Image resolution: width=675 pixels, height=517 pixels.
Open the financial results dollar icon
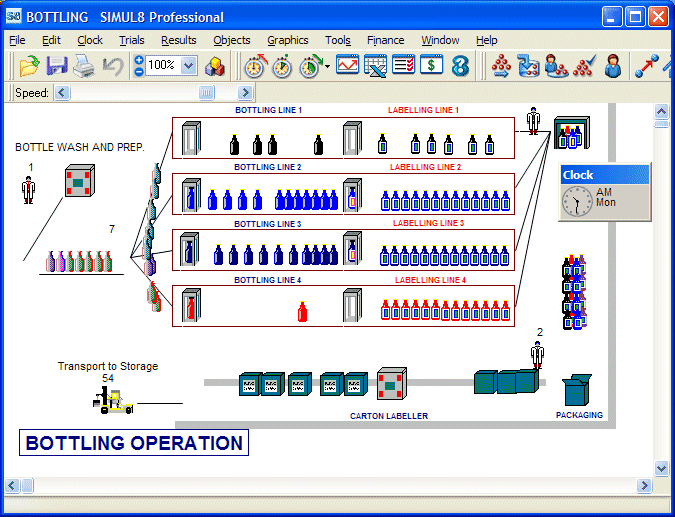pyautogui.click(x=431, y=66)
